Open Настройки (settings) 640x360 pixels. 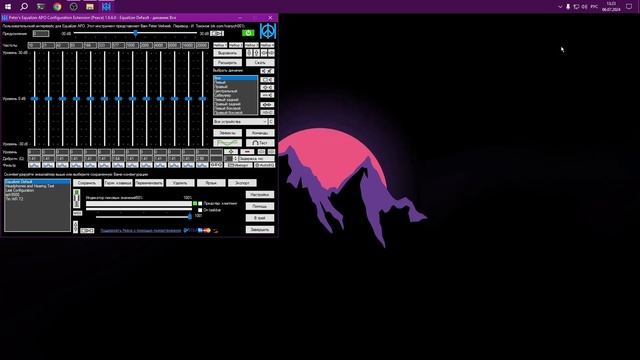click(260, 195)
